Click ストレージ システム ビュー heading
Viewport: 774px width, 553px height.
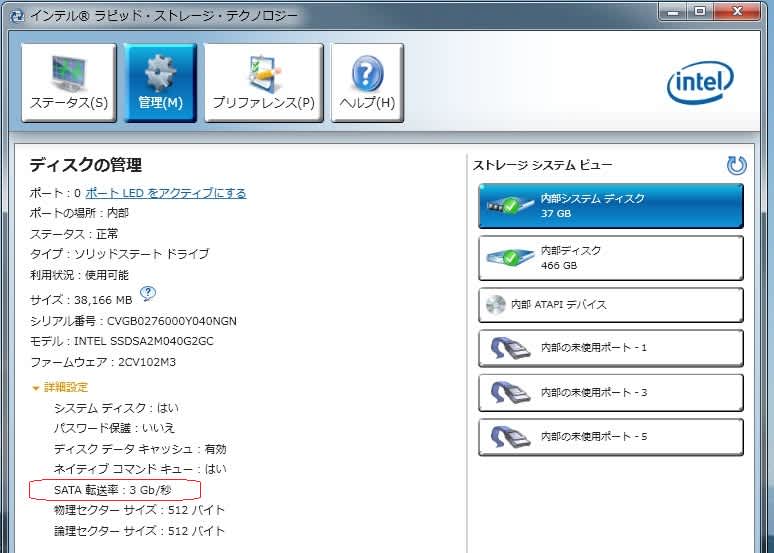[x=542, y=165]
